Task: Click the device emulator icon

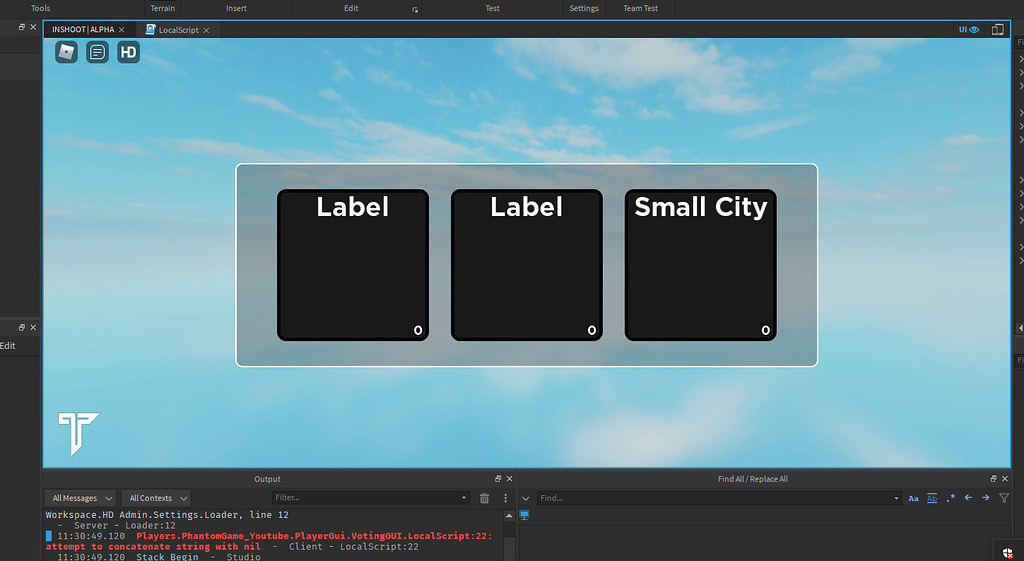Action: [997, 30]
